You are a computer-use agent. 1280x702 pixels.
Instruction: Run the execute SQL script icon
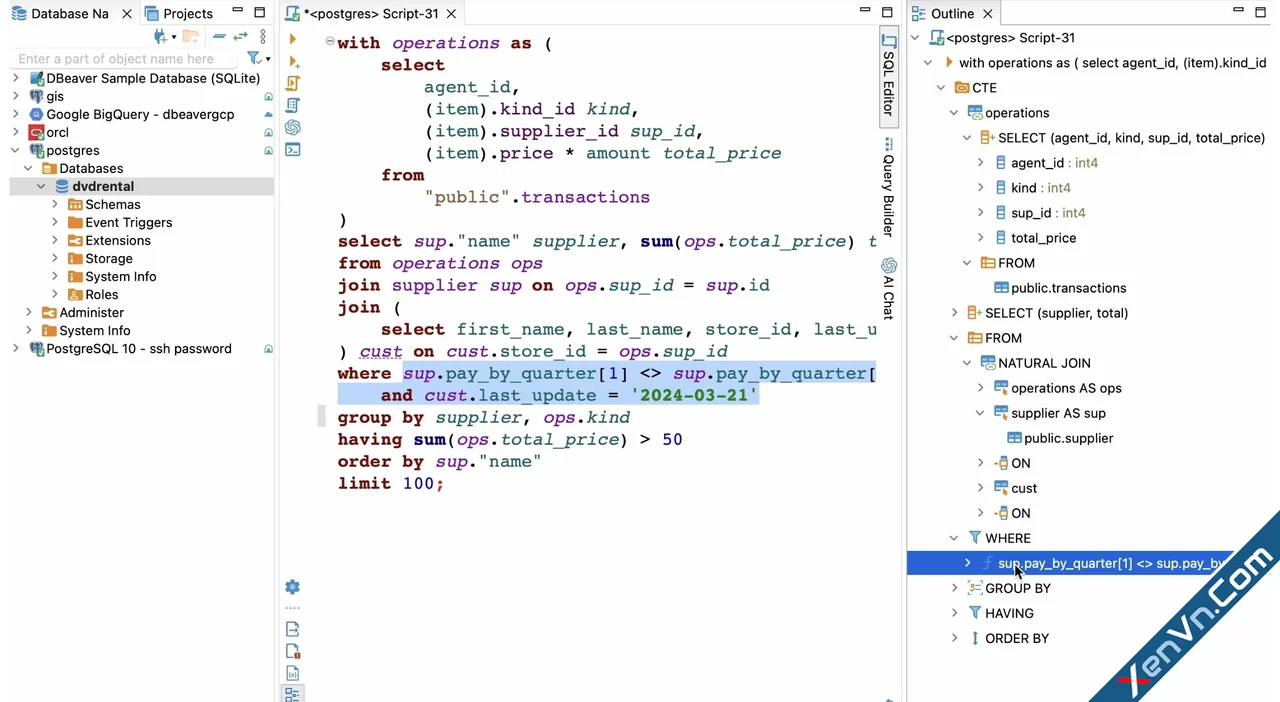pos(292,83)
